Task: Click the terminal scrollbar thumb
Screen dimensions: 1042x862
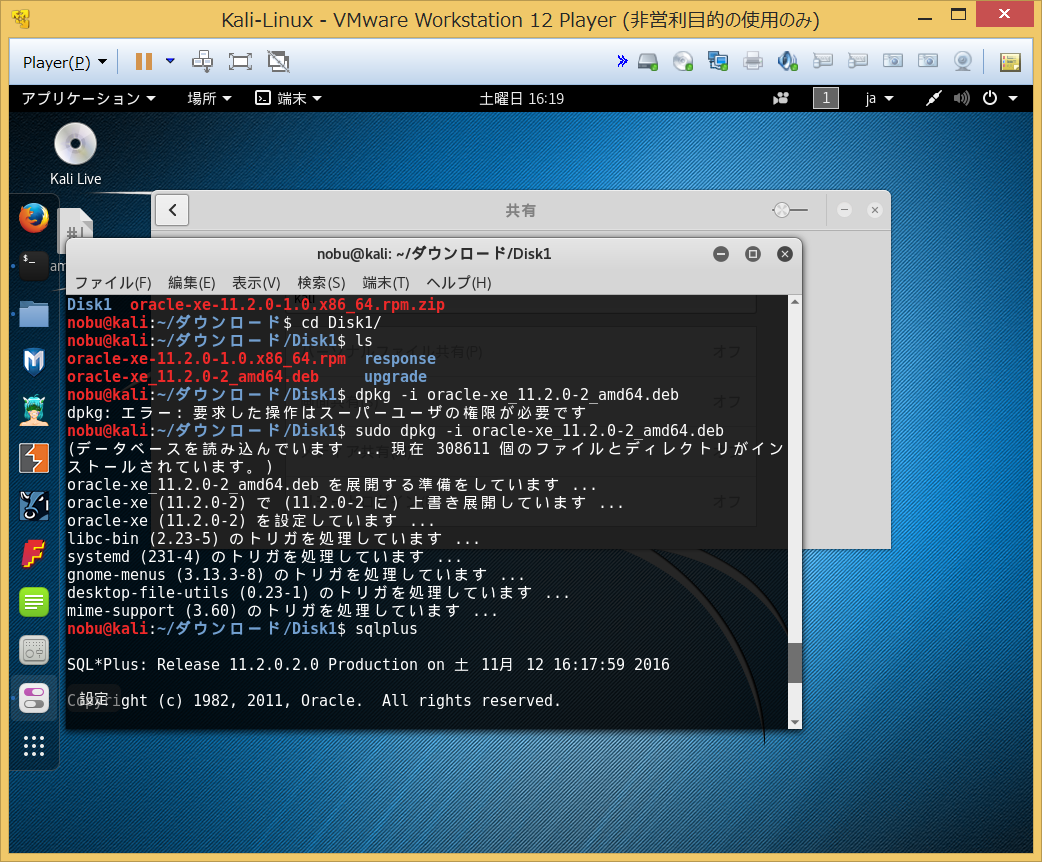Action: [794, 662]
